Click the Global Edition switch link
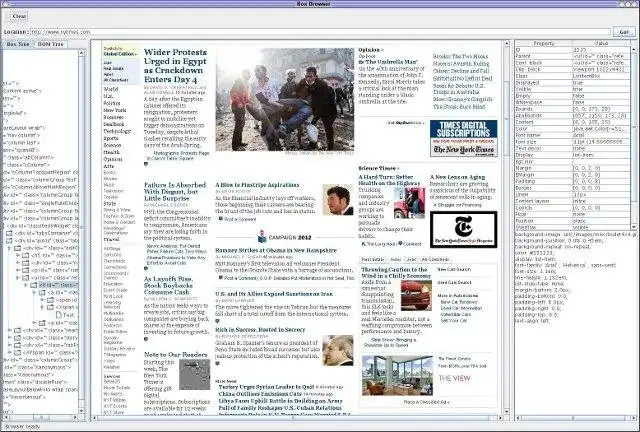The image size is (640, 432). pos(120,54)
